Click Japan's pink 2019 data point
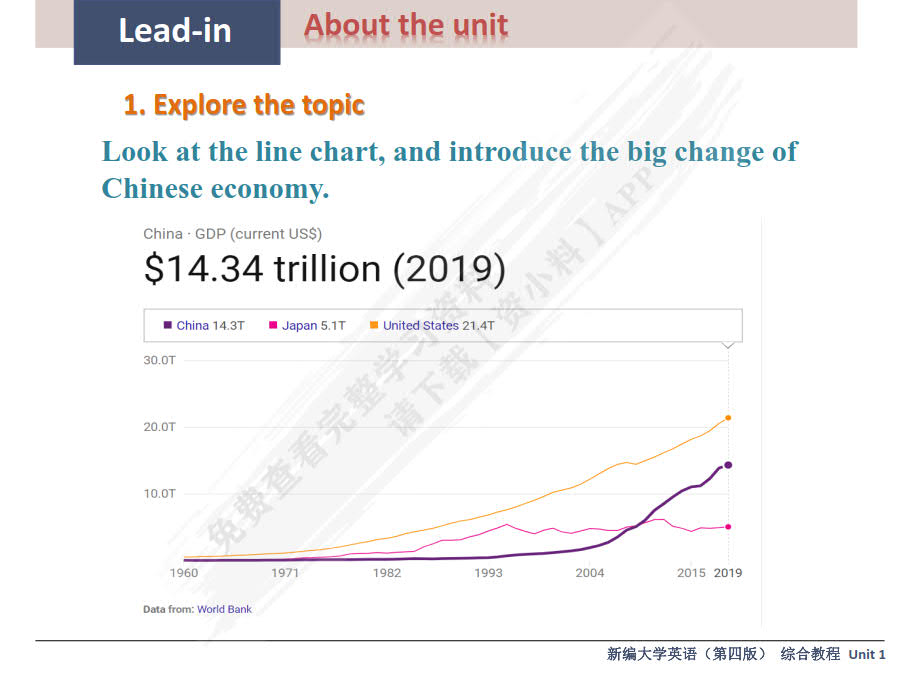900x675 pixels. coord(728,526)
